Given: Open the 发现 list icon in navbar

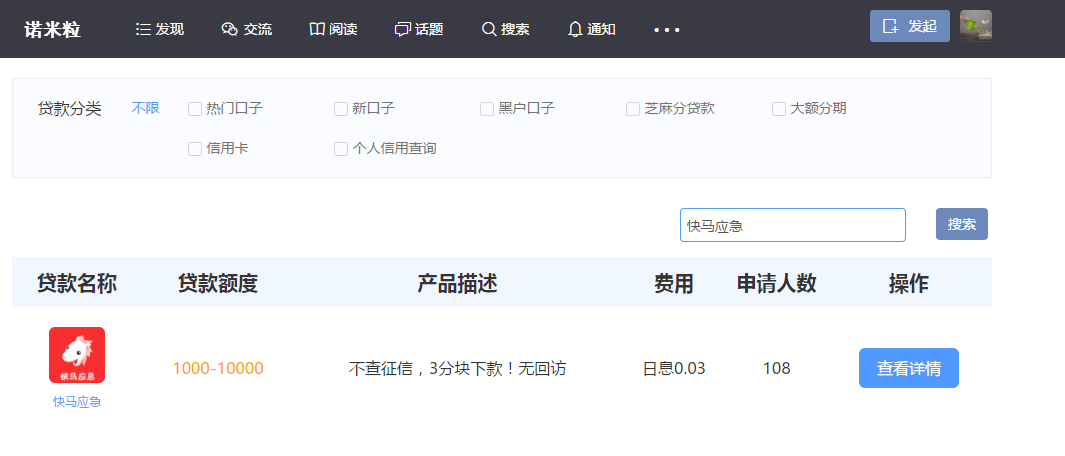Looking at the screenshot, I should pos(143,29).
